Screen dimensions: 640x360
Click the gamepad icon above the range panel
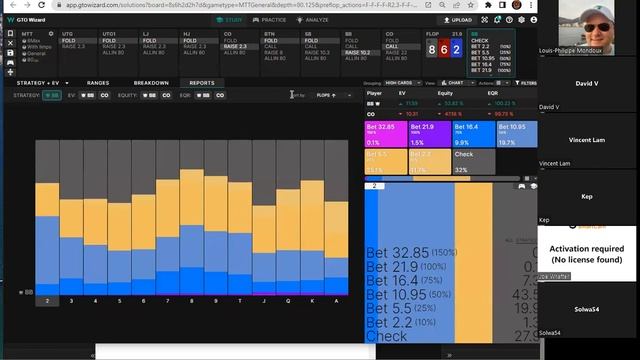(x=522, y=186)
